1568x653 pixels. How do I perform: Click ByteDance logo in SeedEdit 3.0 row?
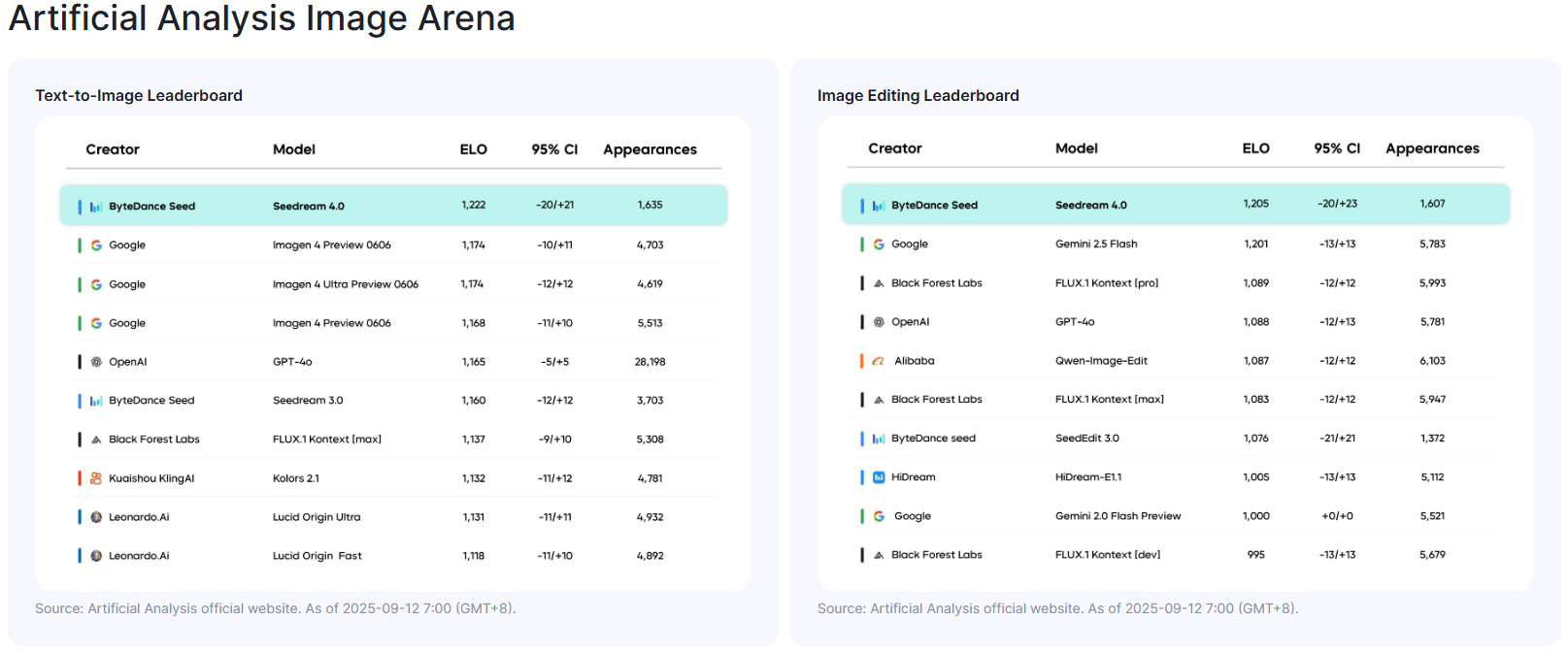coord(879,439)
